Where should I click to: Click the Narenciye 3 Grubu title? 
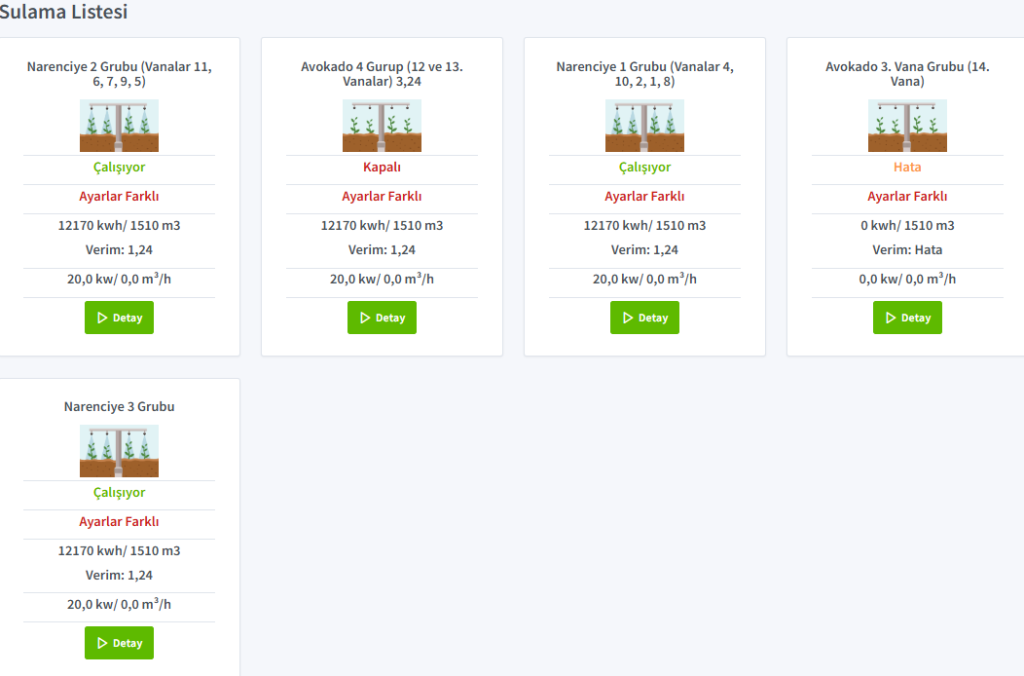point(119,407)
